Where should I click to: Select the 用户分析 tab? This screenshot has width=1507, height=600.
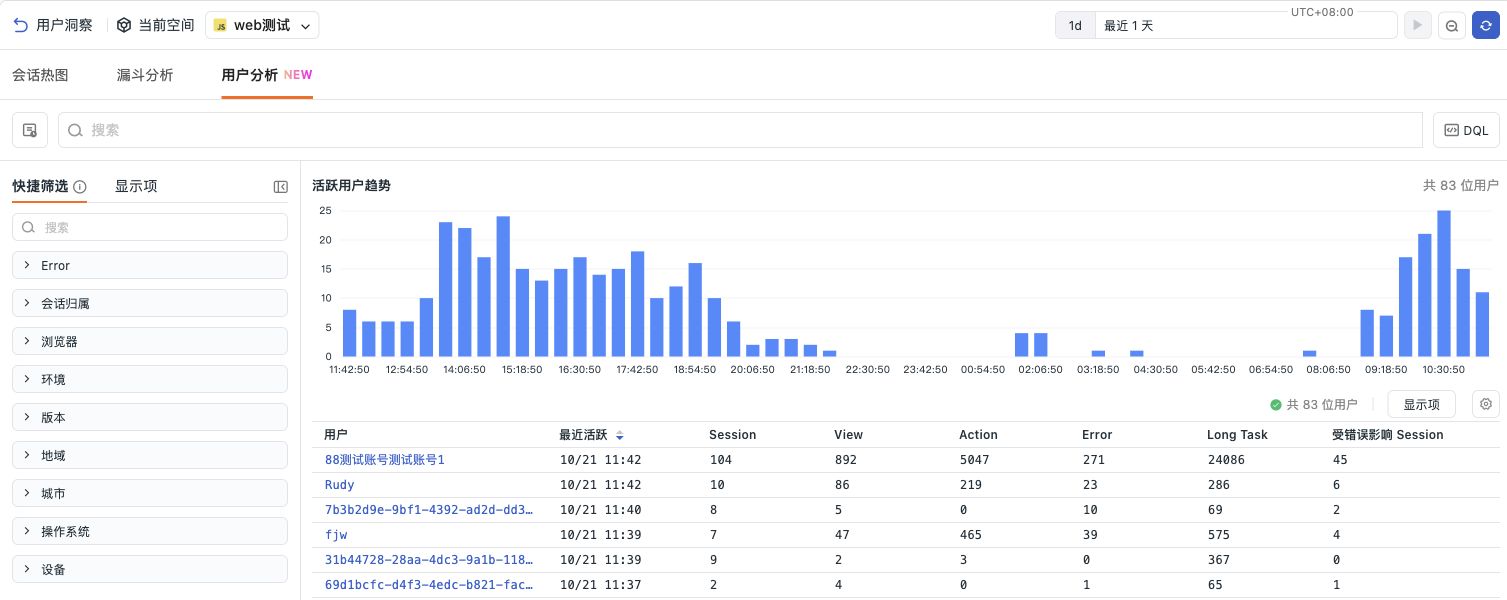click(267, 75)
